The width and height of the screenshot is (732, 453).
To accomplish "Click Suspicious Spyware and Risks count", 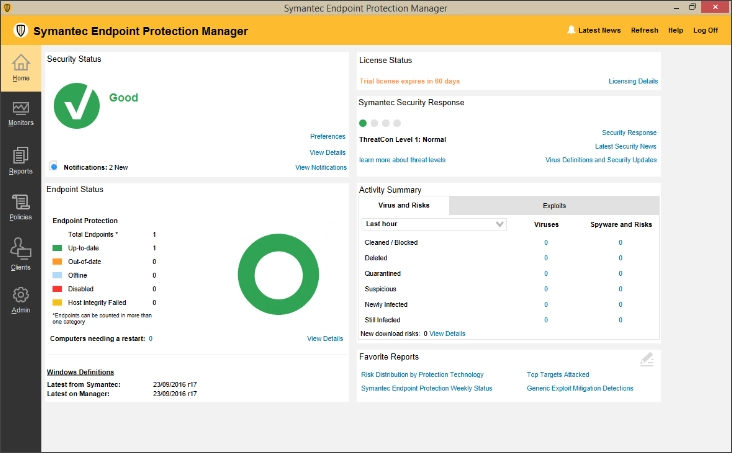I will [x=620, y=289].
